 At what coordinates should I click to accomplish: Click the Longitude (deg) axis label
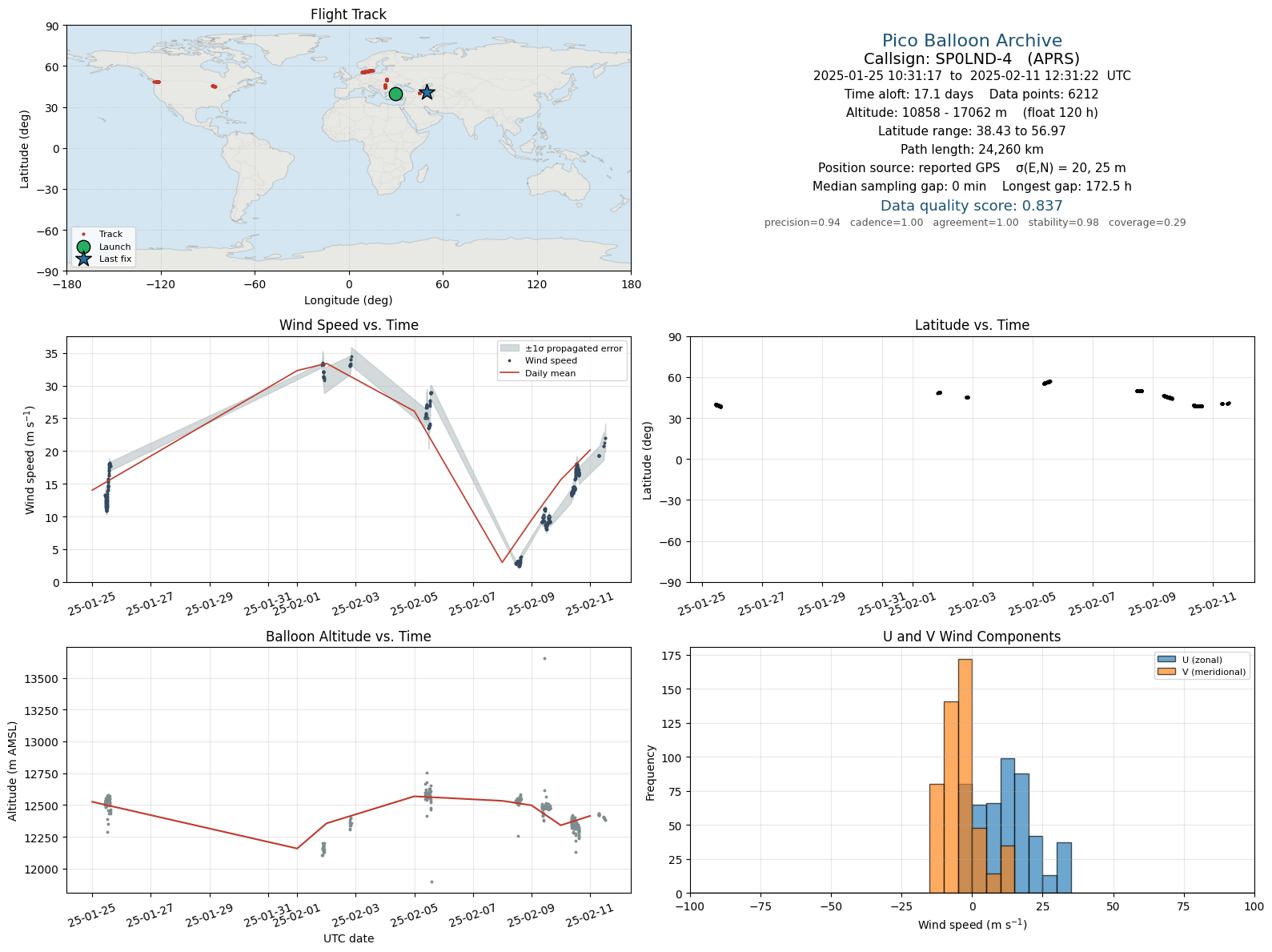(x=348, y=300)
